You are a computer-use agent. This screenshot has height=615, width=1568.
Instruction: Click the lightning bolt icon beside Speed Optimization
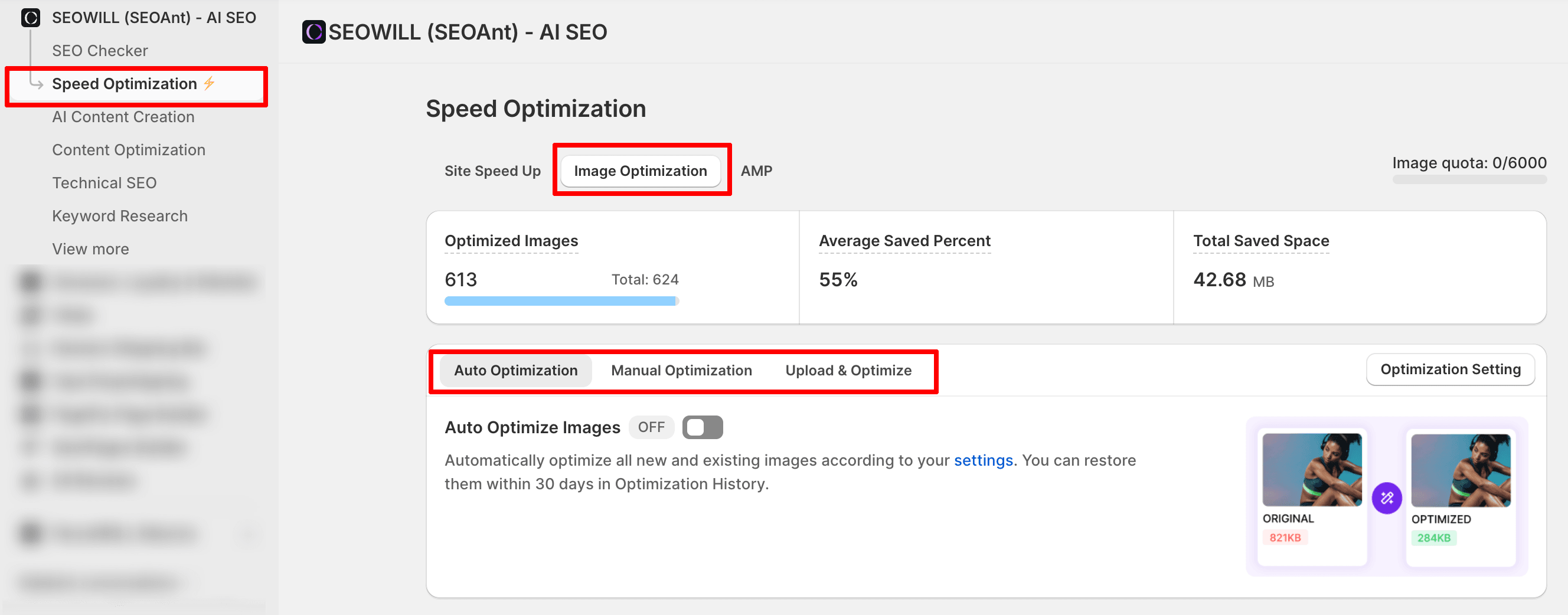[x=210, y=83]
